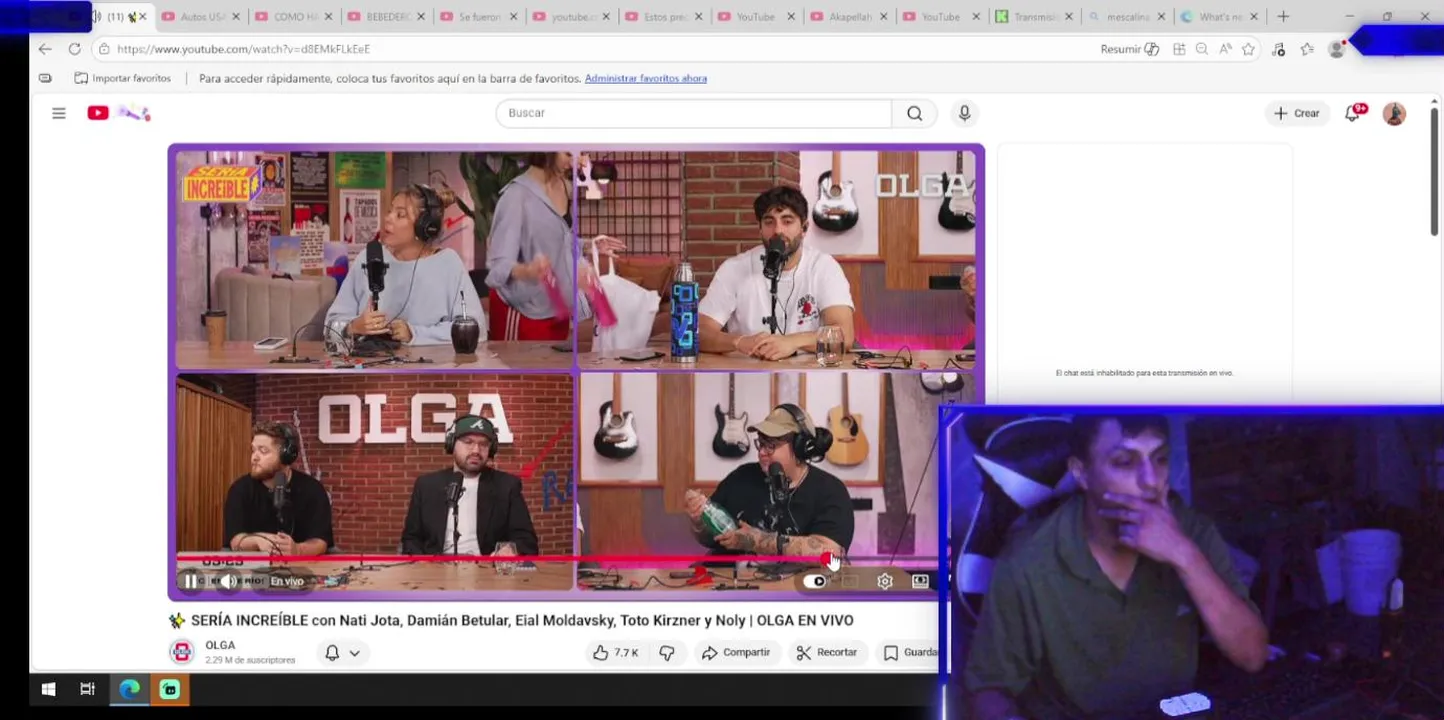
Task: Clip the video with Recortar
Action: (x=827, y=653)
